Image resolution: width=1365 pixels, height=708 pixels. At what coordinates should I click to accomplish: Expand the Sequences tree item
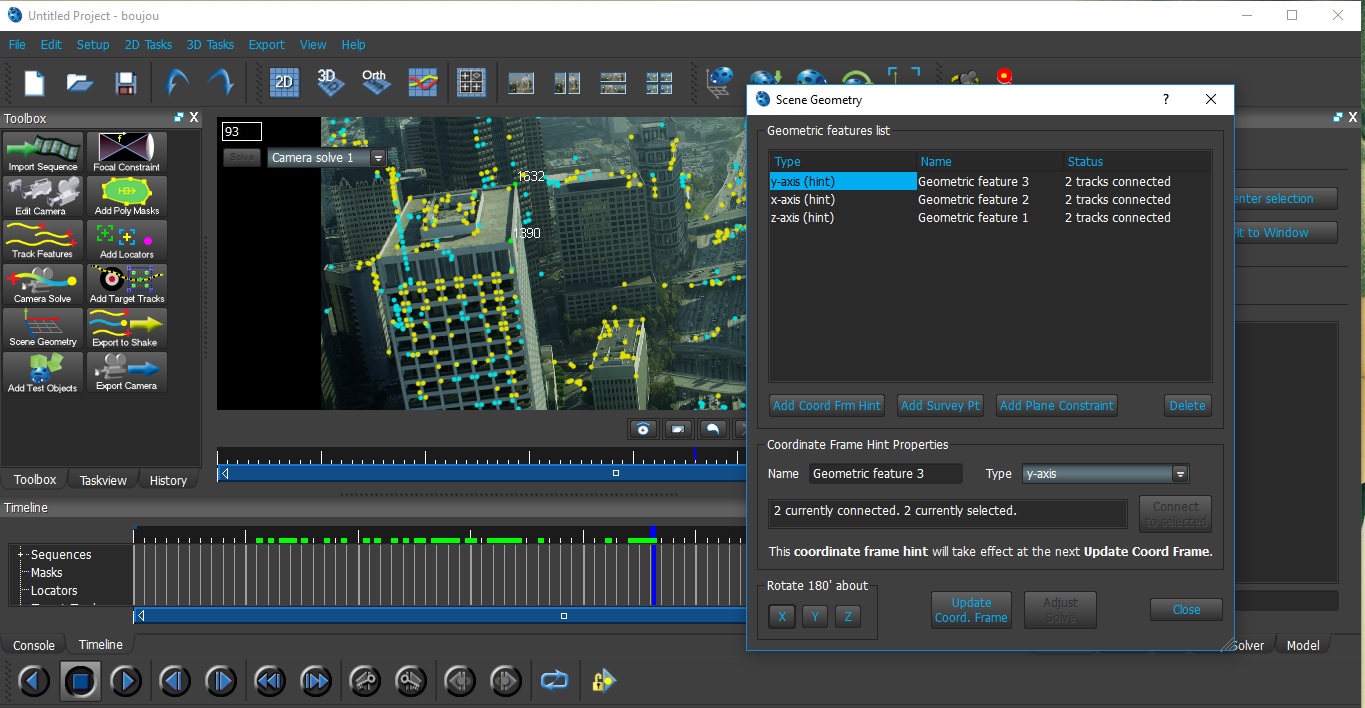click(x=22, y=555)
